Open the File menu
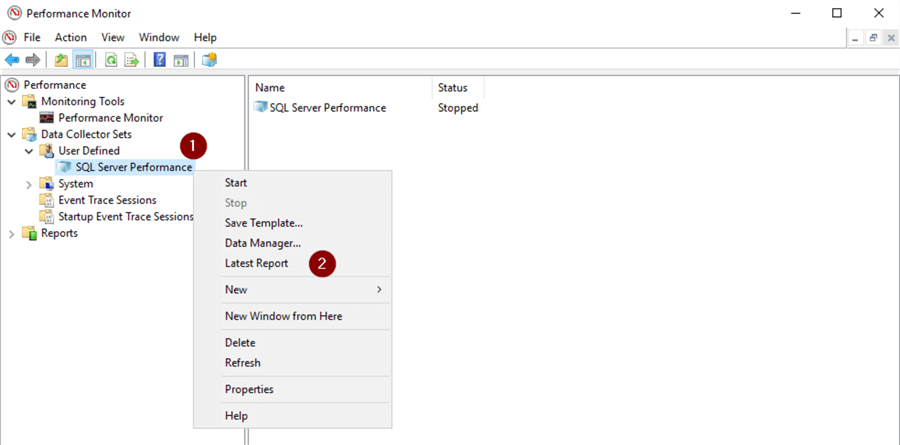 32,37
